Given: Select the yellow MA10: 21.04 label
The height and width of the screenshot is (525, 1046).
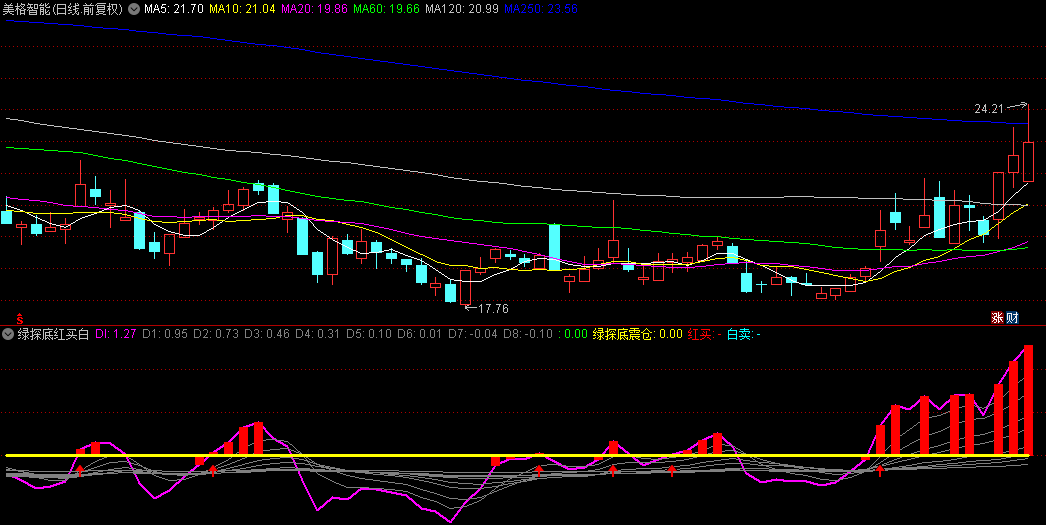Looking at the screenshot, I should click(242, 9).
